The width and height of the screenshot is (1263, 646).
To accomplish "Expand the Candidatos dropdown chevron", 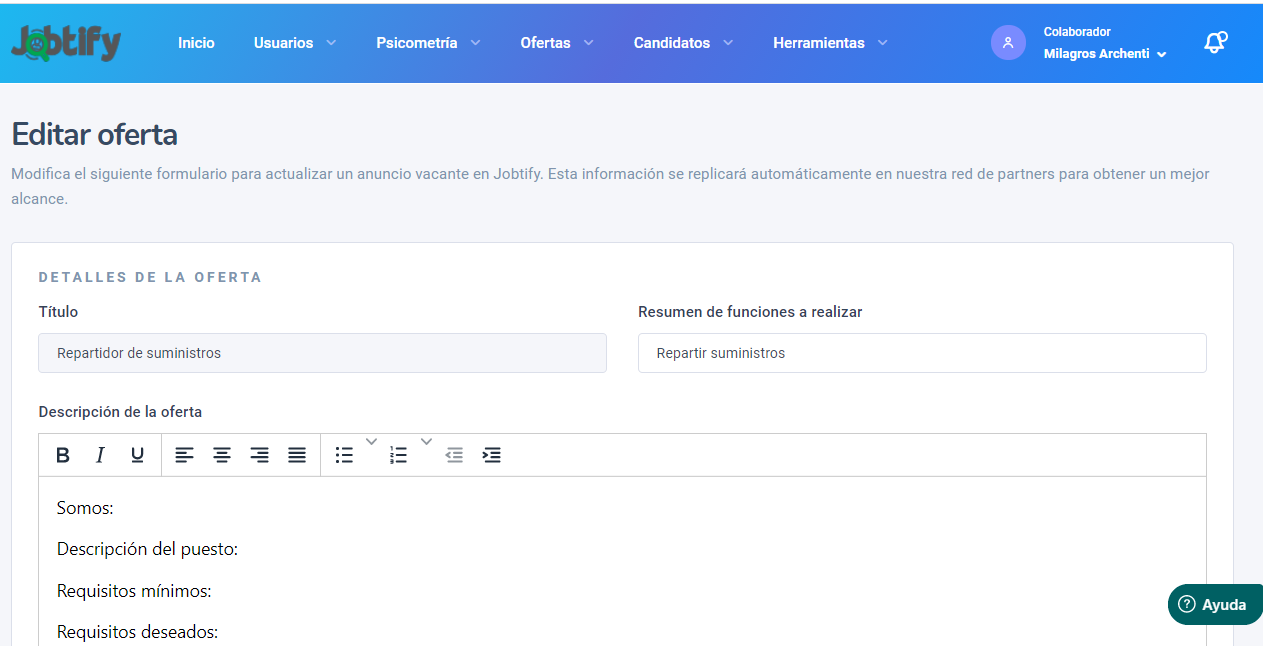I will coord(728,42).
